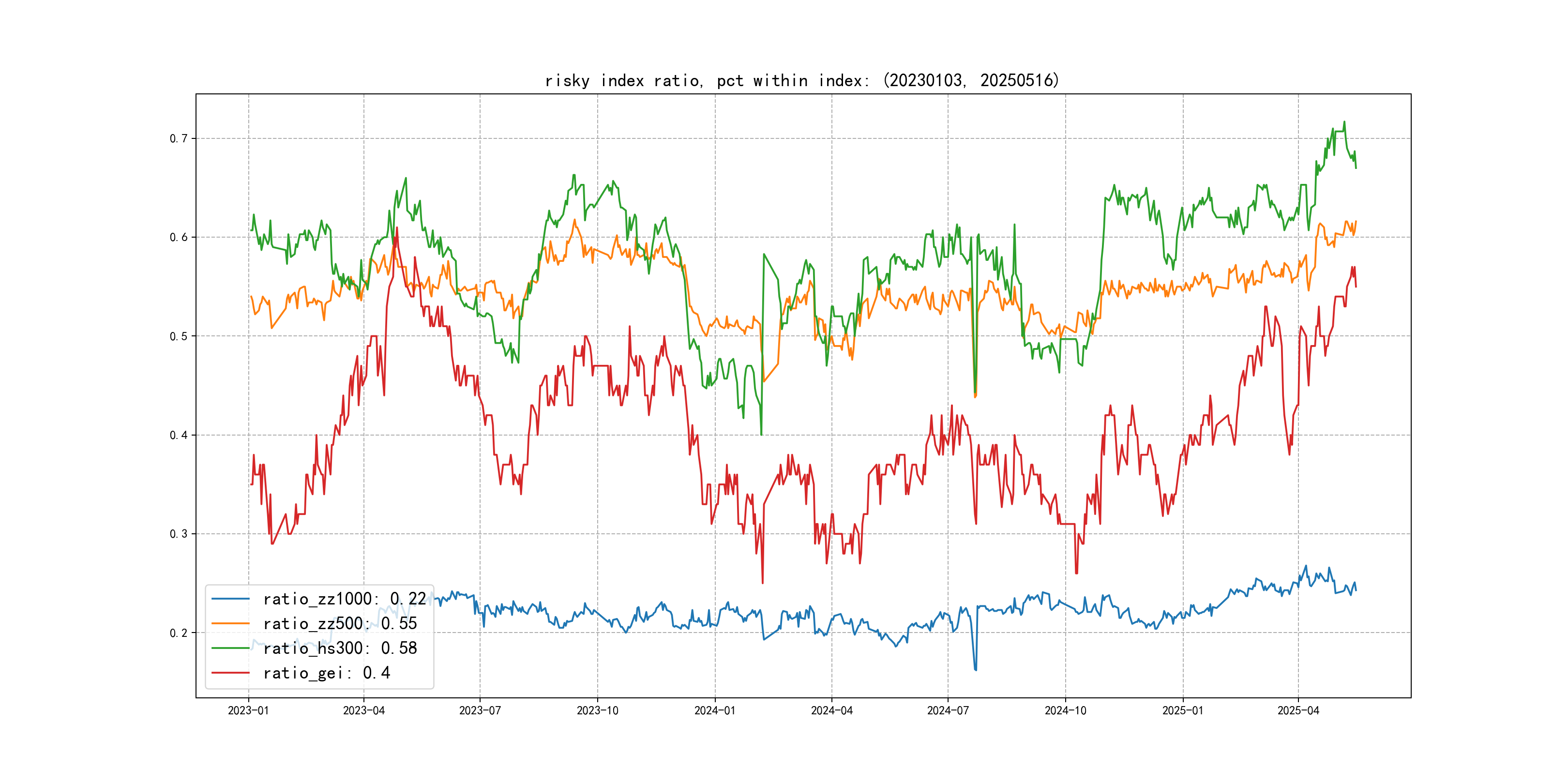Click the 2025-04 x-axis tick label
Screen dimensions: 1568x784
coord(1298,710)
